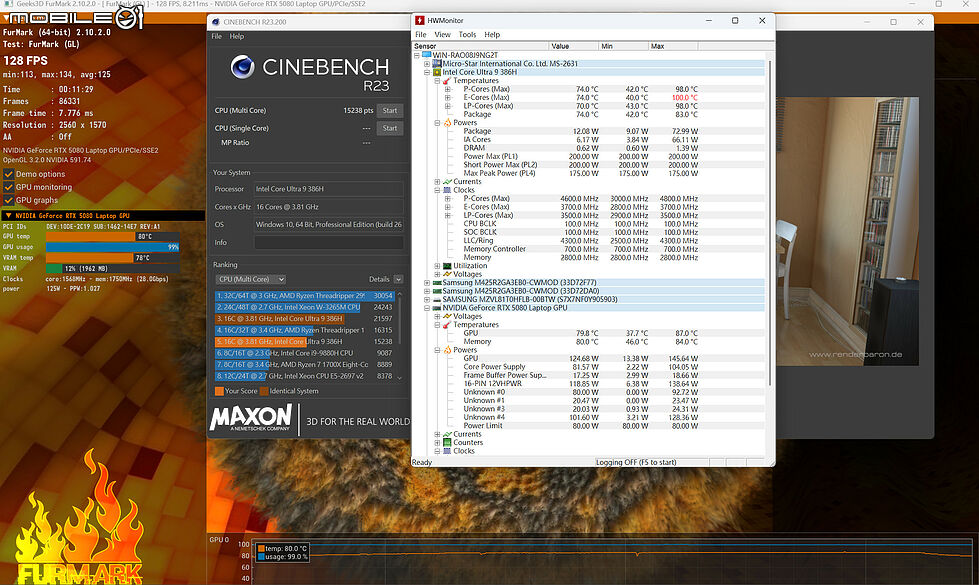Image resolution: width=979 pixels, height=585 pixels.
Task: Click the Sensor column header
Action: coord(481,46)
